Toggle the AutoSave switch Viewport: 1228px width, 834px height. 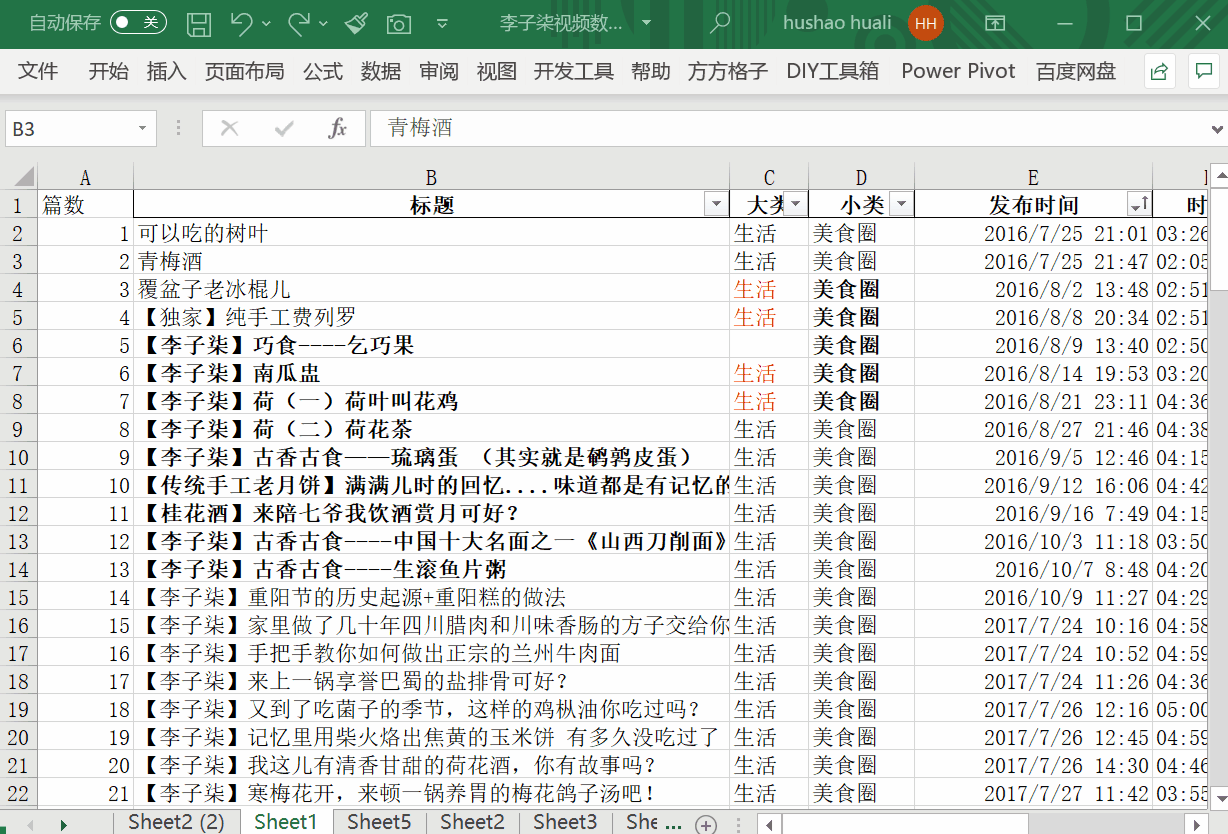138,23
